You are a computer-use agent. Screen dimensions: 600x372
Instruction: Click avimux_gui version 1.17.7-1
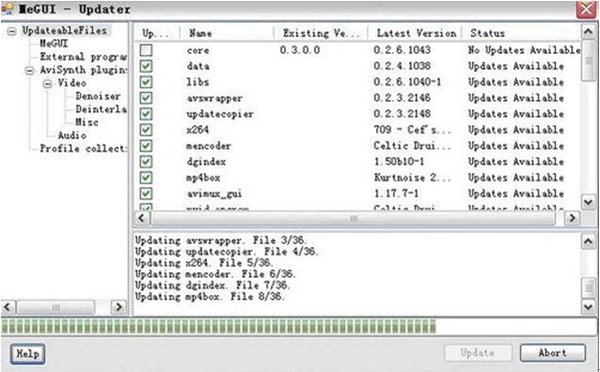click(x=396, y=194)
